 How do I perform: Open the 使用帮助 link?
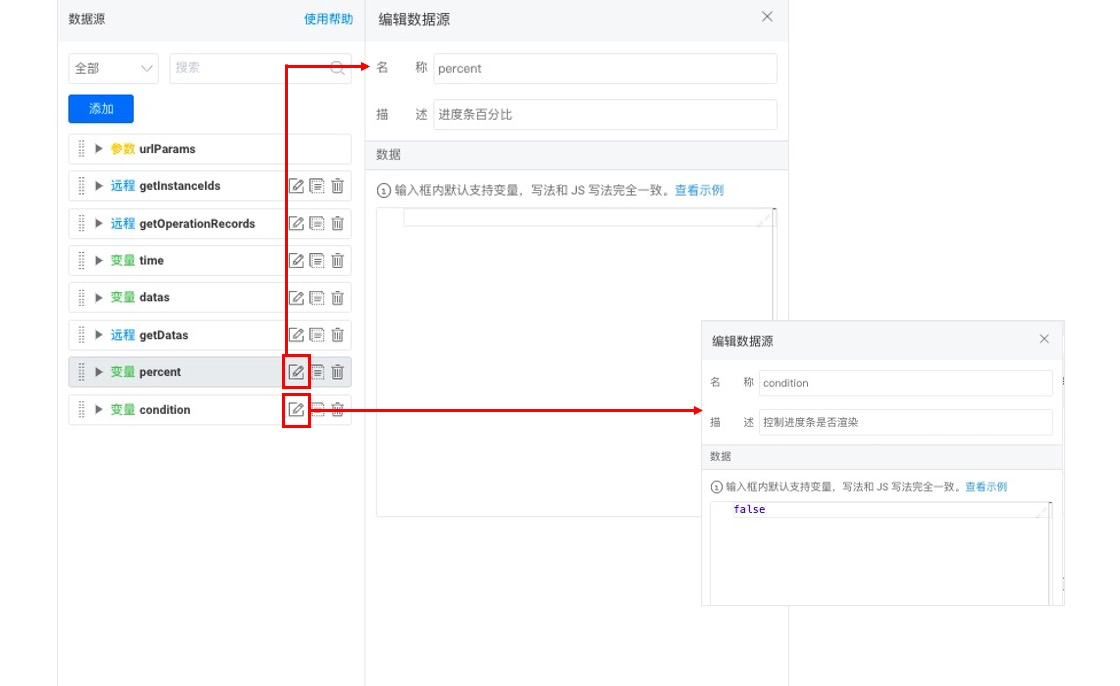pos(329,19)
